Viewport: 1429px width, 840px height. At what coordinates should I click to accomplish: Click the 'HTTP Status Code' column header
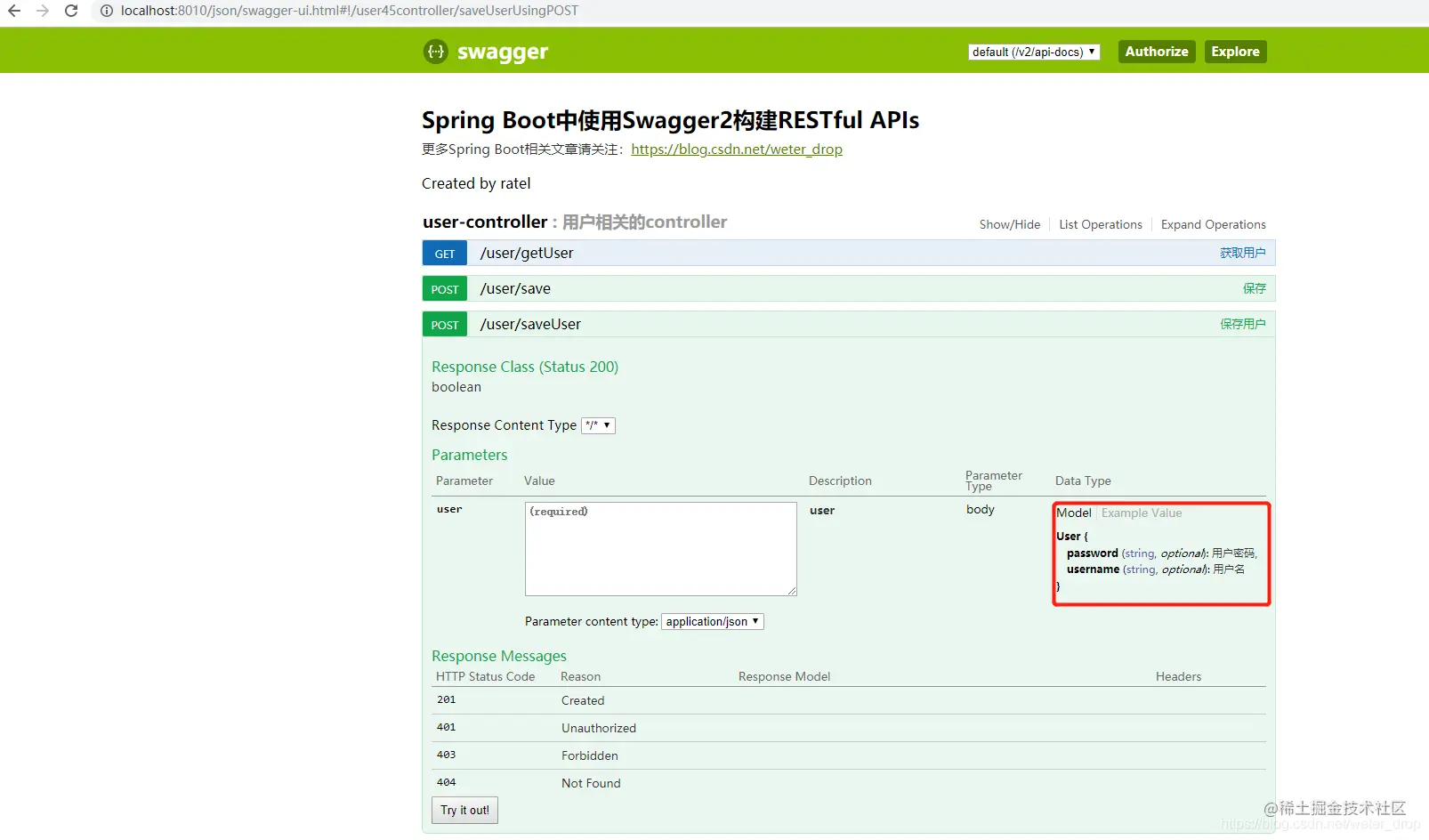(x=486, y=677)
